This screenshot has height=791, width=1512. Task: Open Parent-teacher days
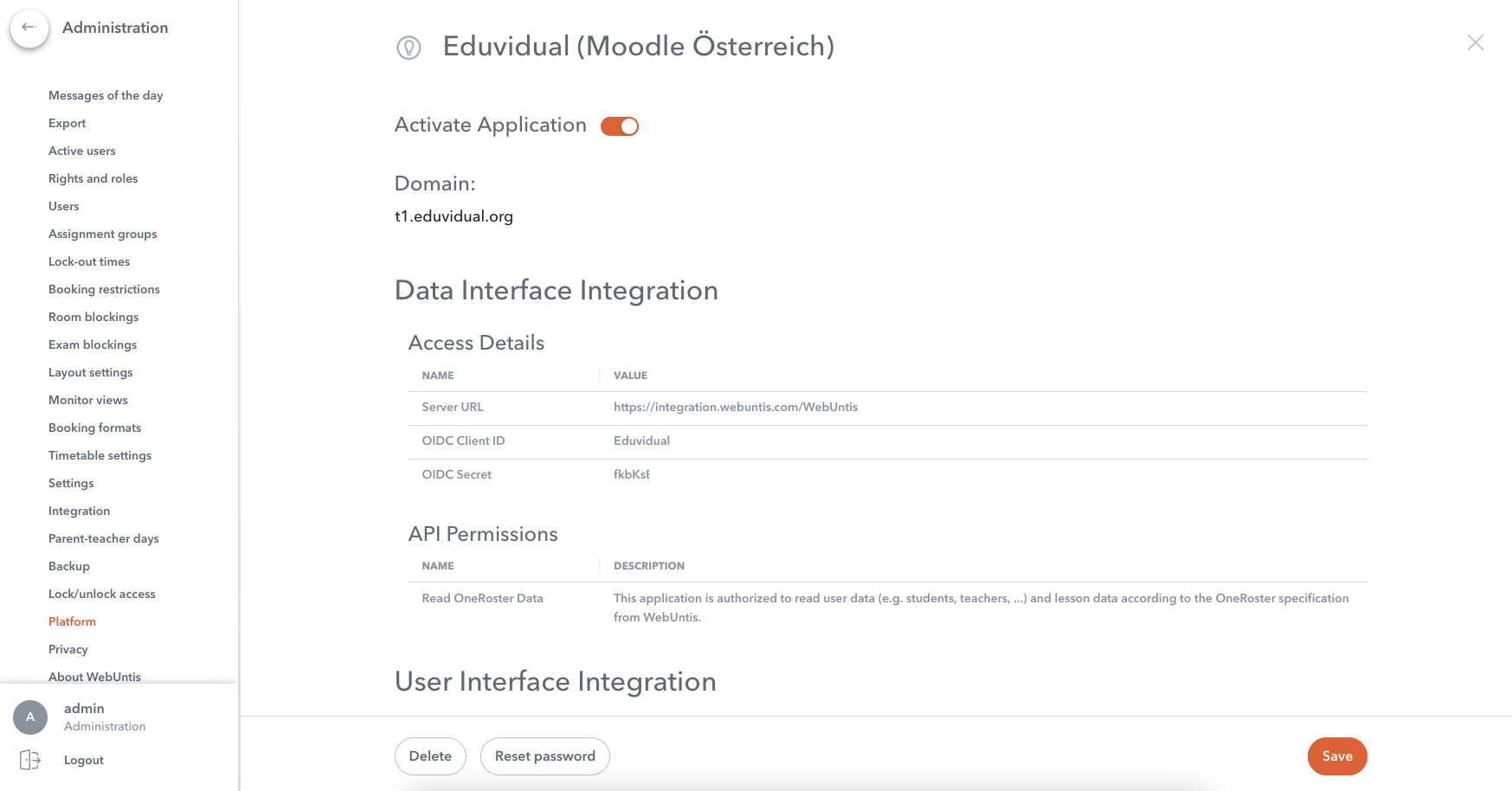click(x=104, y=538)
